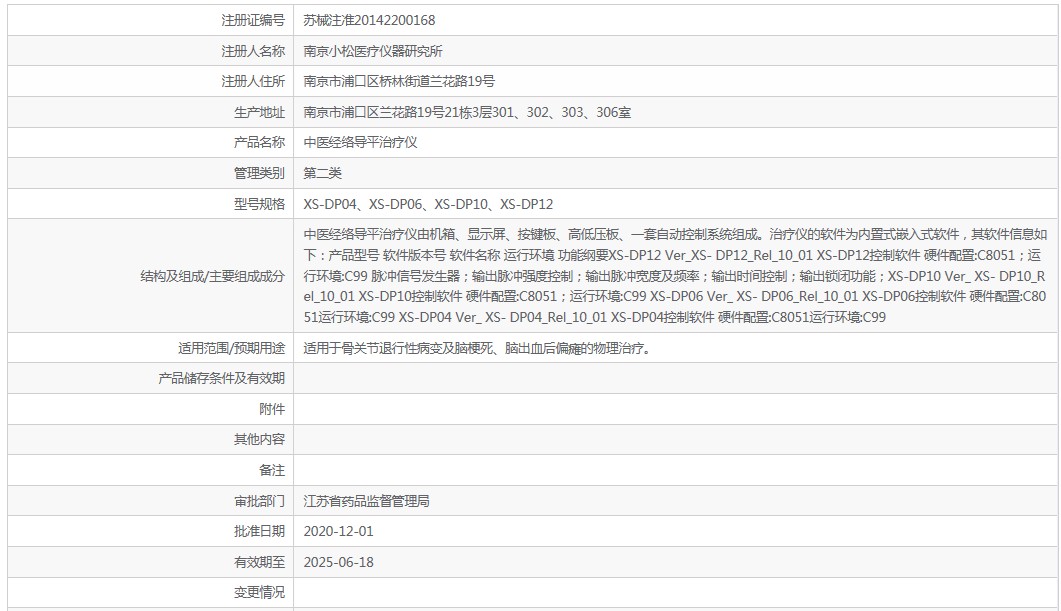1061x611 pixels.
Task: Select category value 第二类
Action: pos(322,173)
